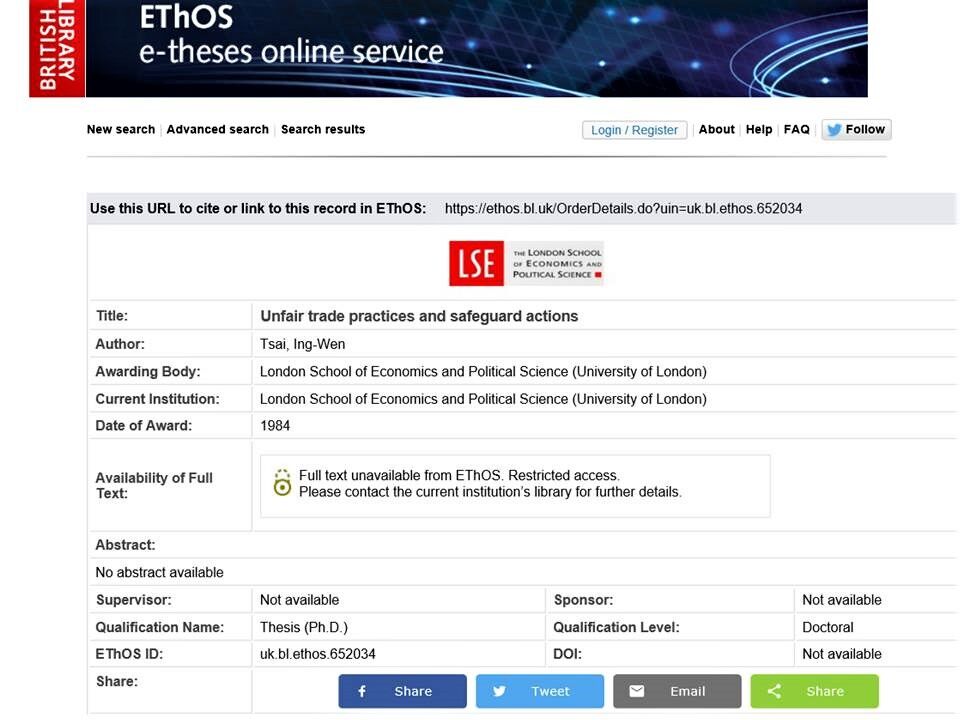Click the envelope icon on Email button
Screen dimensions: 960x720
tap(637, 691)
